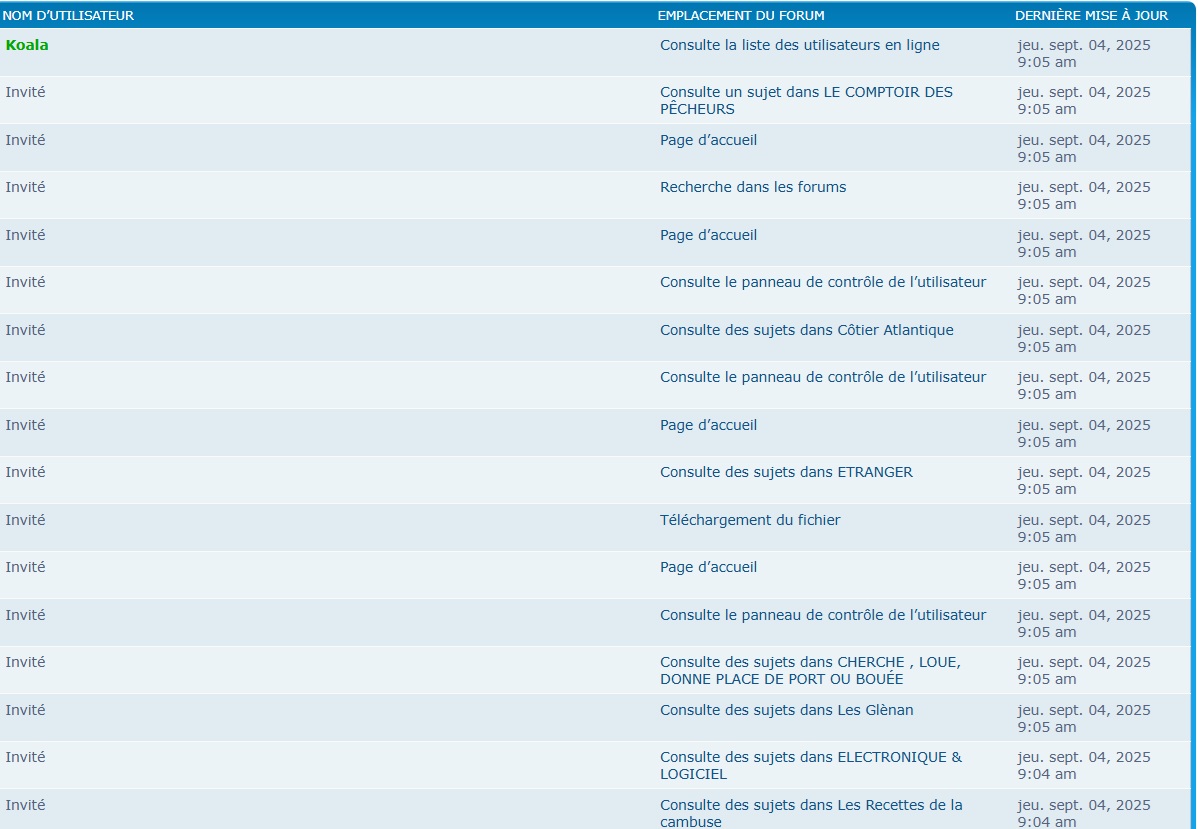The width and height of the screenshot is (1198, 829).
Task: Click 'Page d'accueil' just above 'Recherche dans les forums'
Action: pos(708,140)
